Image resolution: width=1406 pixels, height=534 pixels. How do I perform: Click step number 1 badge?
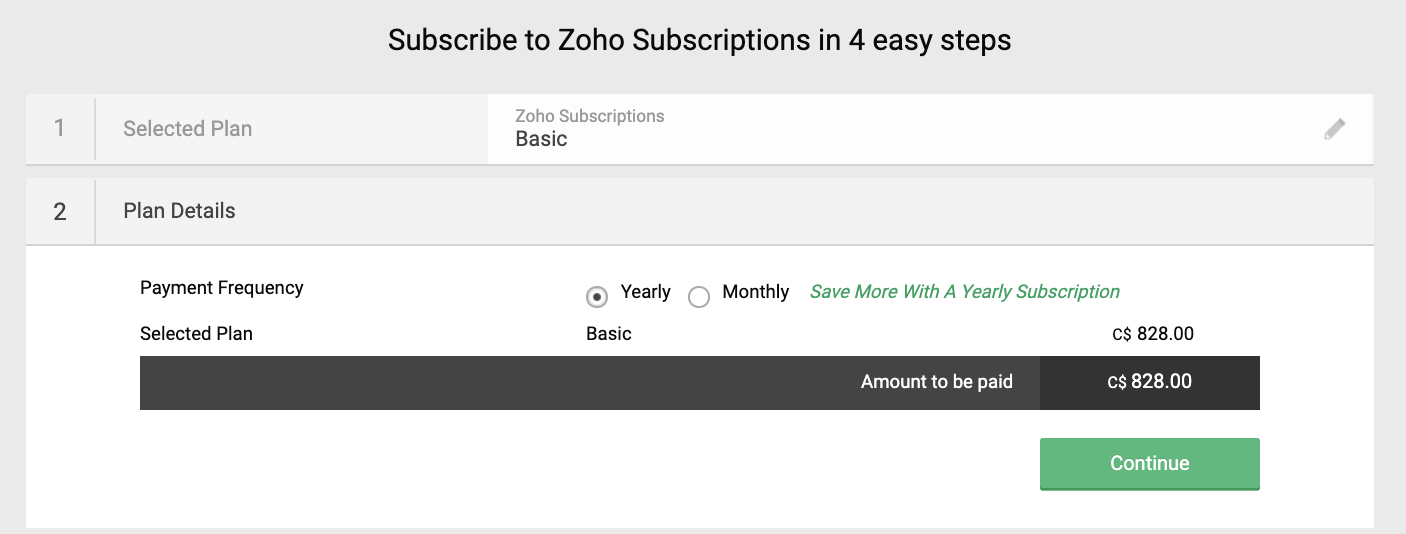pyautogui.click(x=60, y=129)
